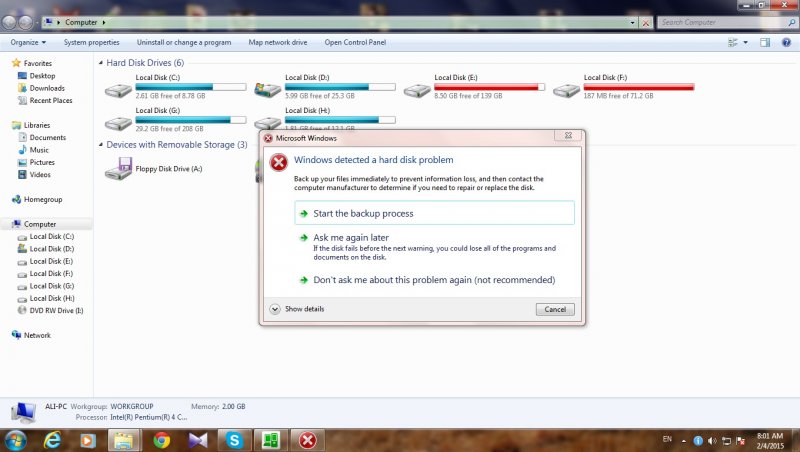Open the Windows Start button
Screen dimensions: 800x452
click(15, 440)
